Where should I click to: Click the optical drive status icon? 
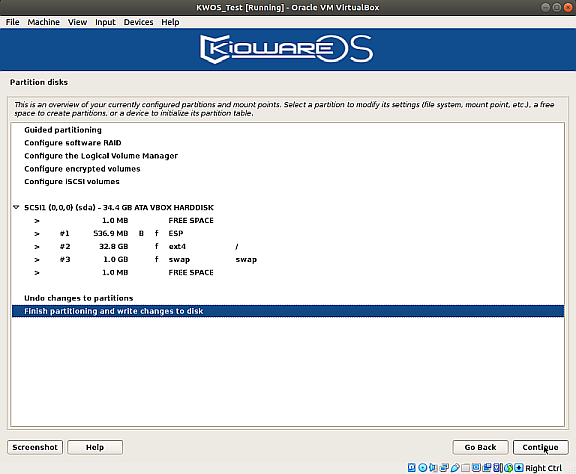click(x=423, y=468)
